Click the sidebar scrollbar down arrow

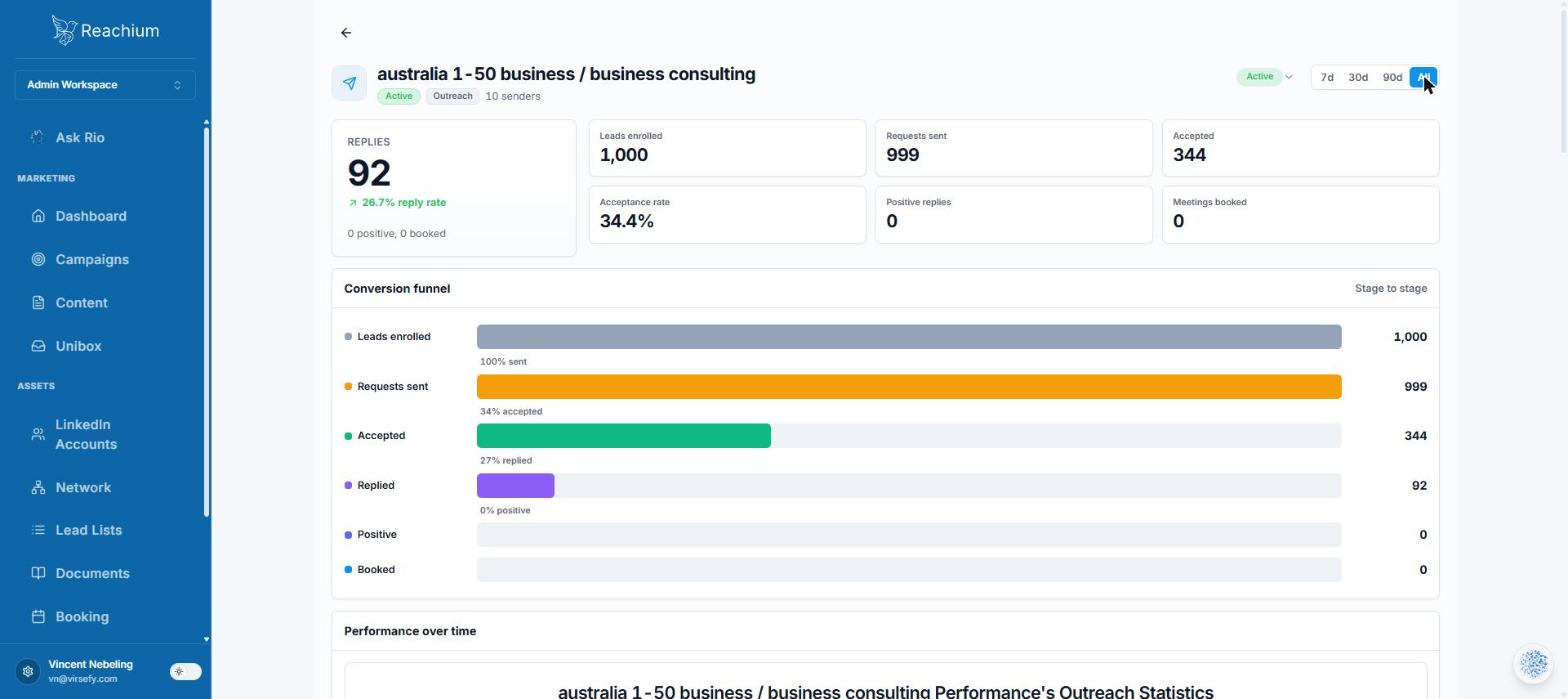coord(206,639)
